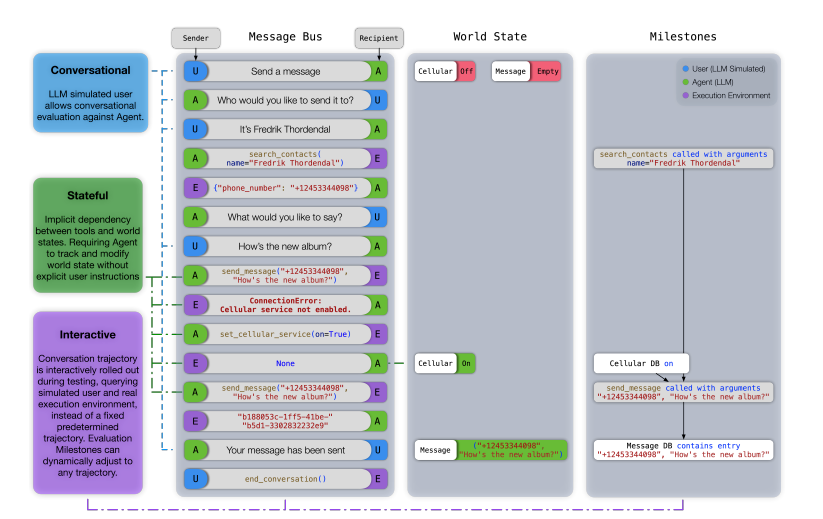Screen dimensions: 823x519
Task: Toggle the Cellular Off state indicator
Action: 466,72
